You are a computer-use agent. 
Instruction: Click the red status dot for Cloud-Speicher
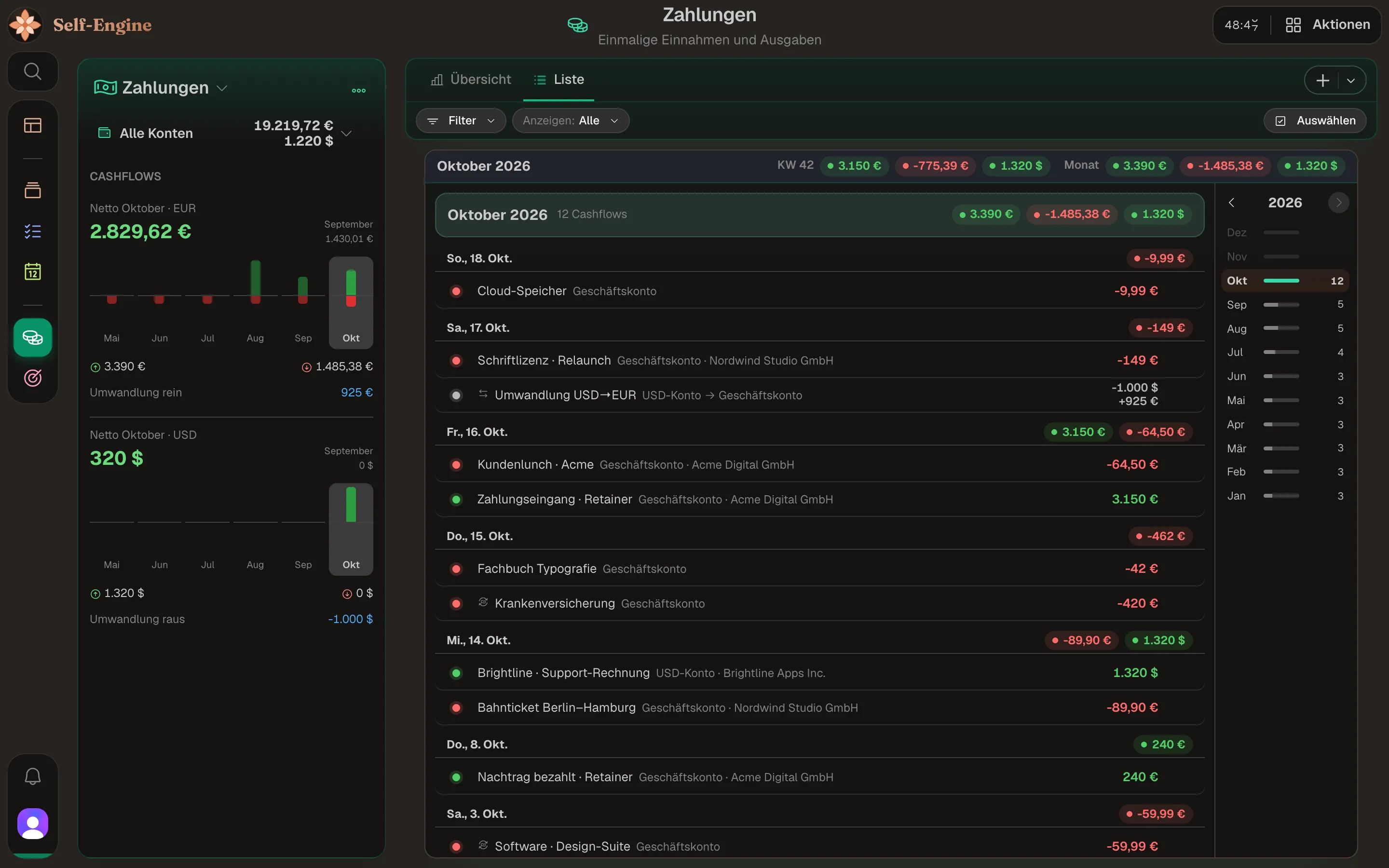pos(456,291)
